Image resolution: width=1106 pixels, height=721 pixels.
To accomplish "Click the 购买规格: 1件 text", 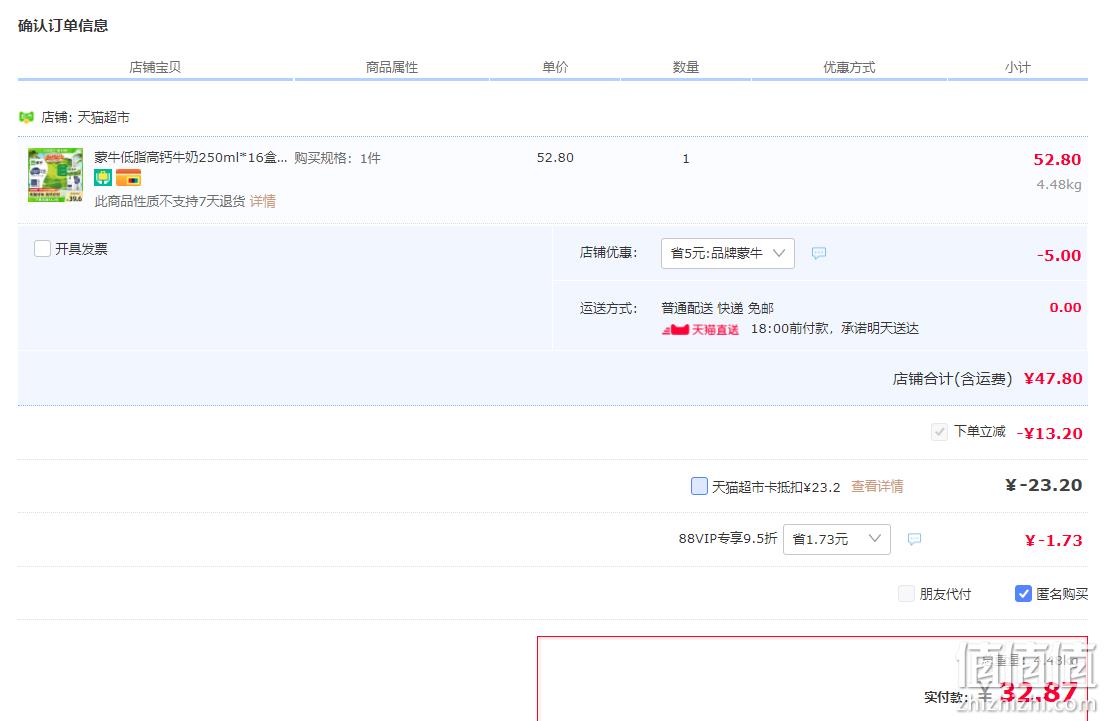I will click(337, 158).
